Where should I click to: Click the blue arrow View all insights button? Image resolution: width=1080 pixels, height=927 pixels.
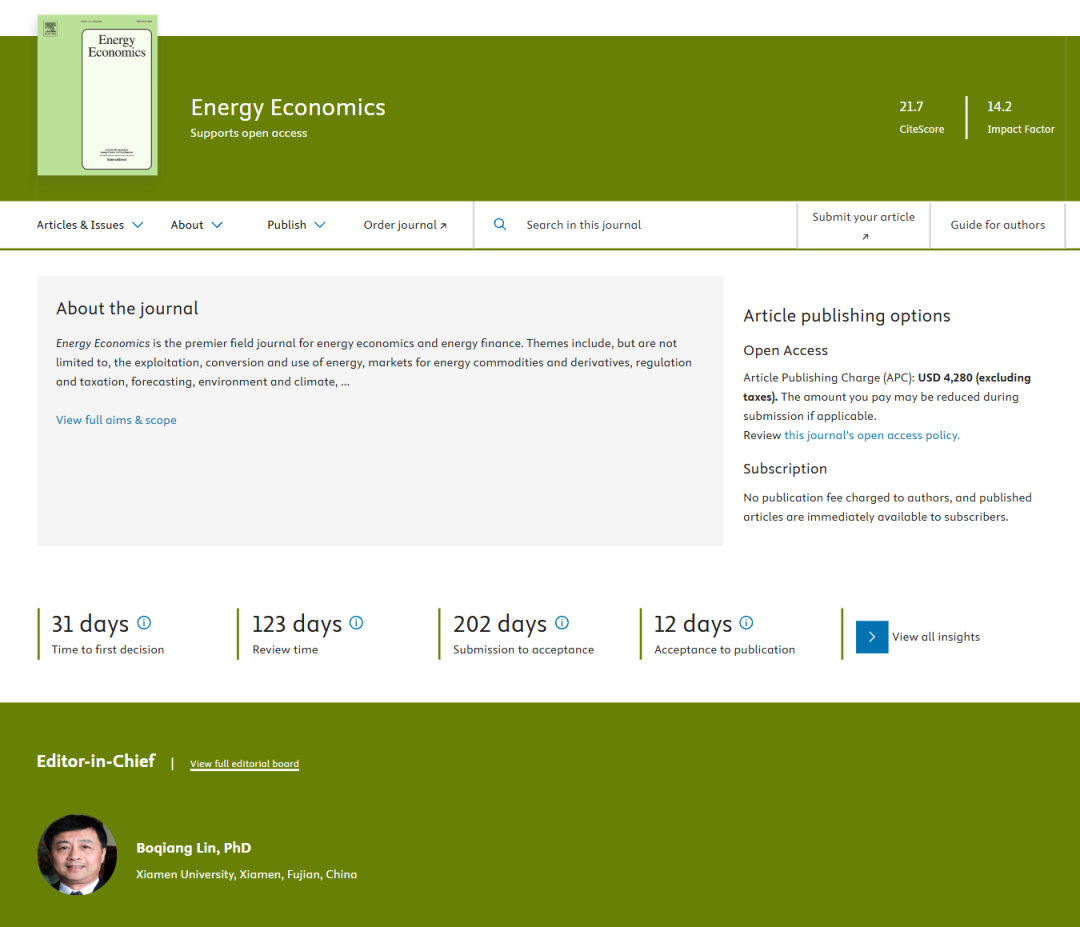point(872,637)
